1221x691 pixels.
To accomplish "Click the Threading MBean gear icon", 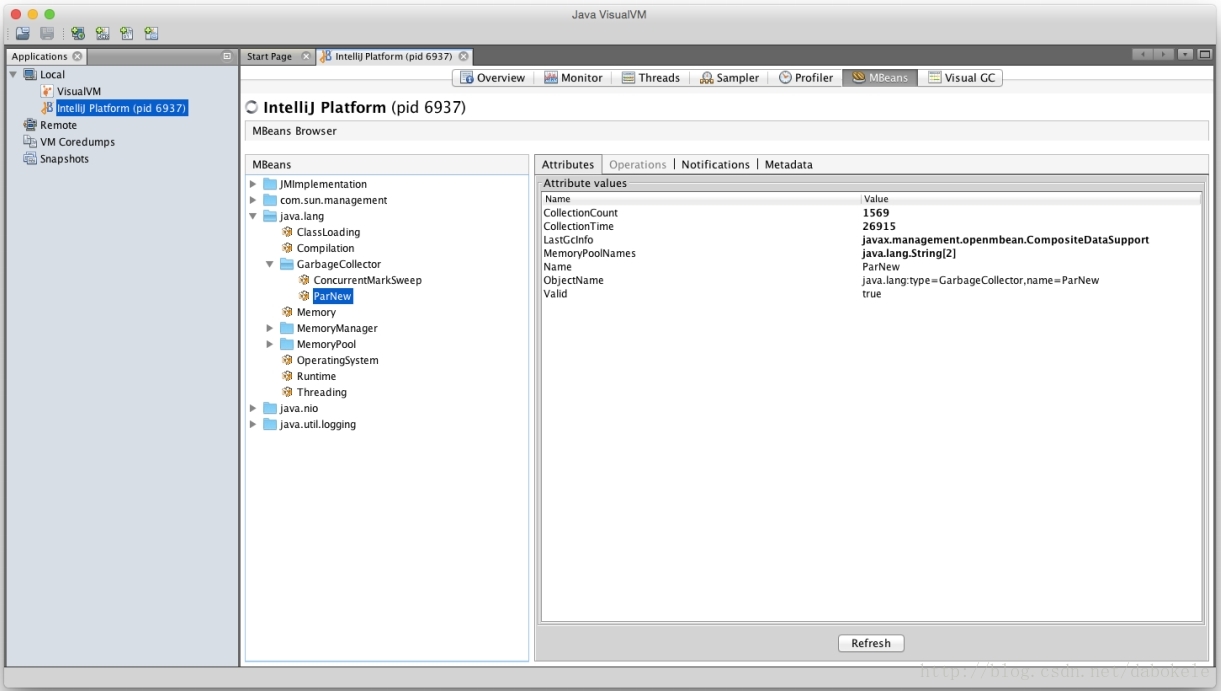I will 288,392.
